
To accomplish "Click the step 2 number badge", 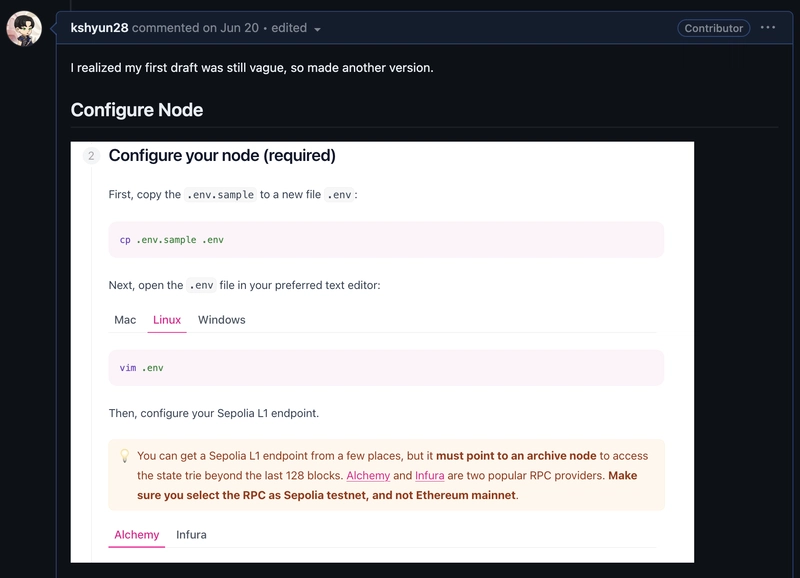I will pyautogui.click(x=91, y=156).
